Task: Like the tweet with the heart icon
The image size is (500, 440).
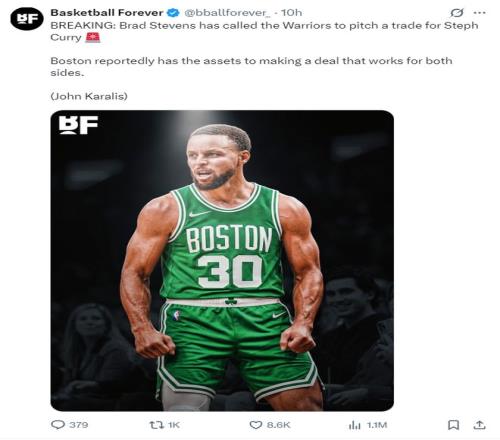Action: tap(256, 425)
